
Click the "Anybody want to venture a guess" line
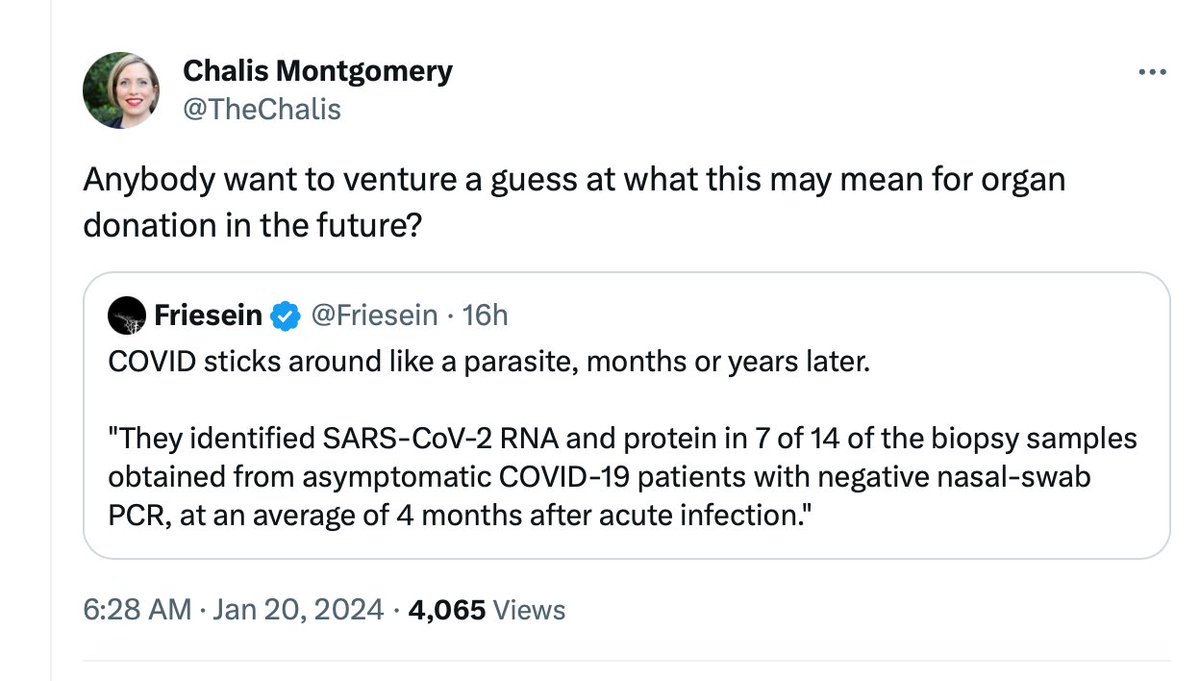(x=573, y=181)
